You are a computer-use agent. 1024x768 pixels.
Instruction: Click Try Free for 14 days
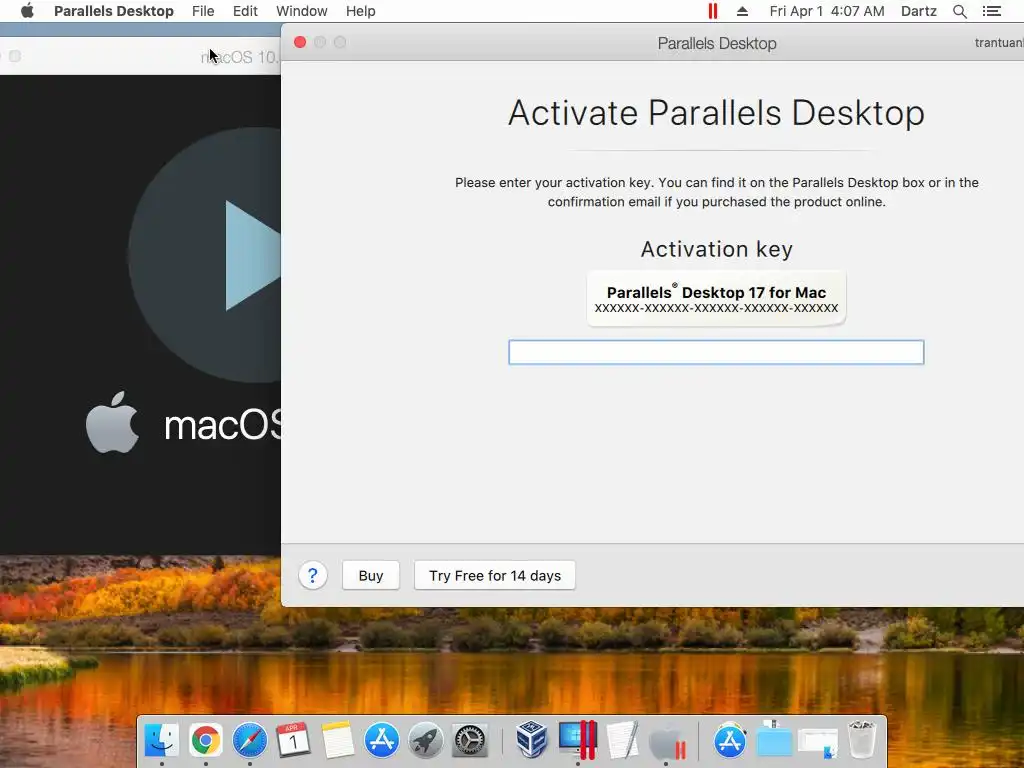click(494, 575)
